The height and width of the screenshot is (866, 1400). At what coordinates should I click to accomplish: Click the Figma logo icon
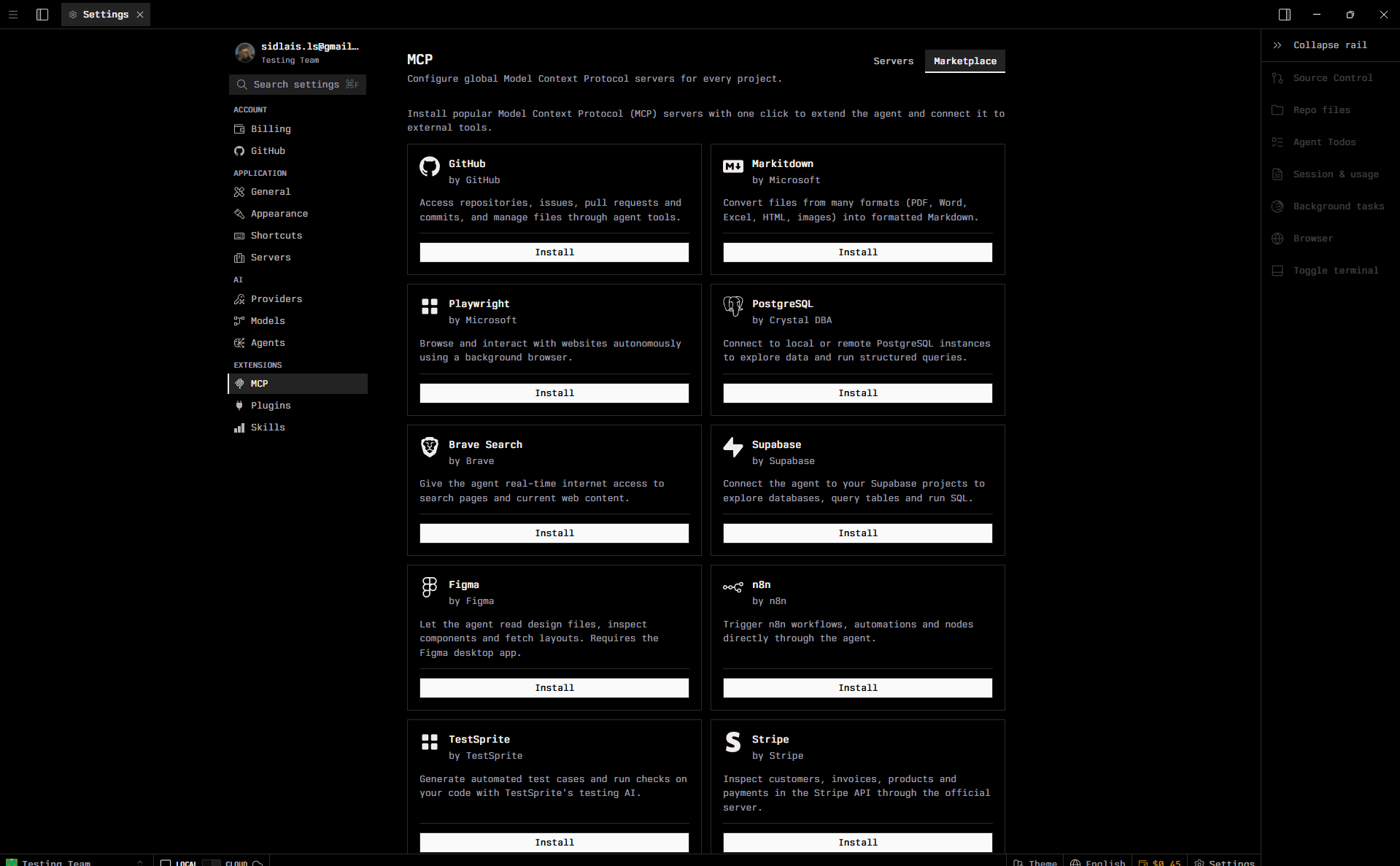(x=430, y=587)
